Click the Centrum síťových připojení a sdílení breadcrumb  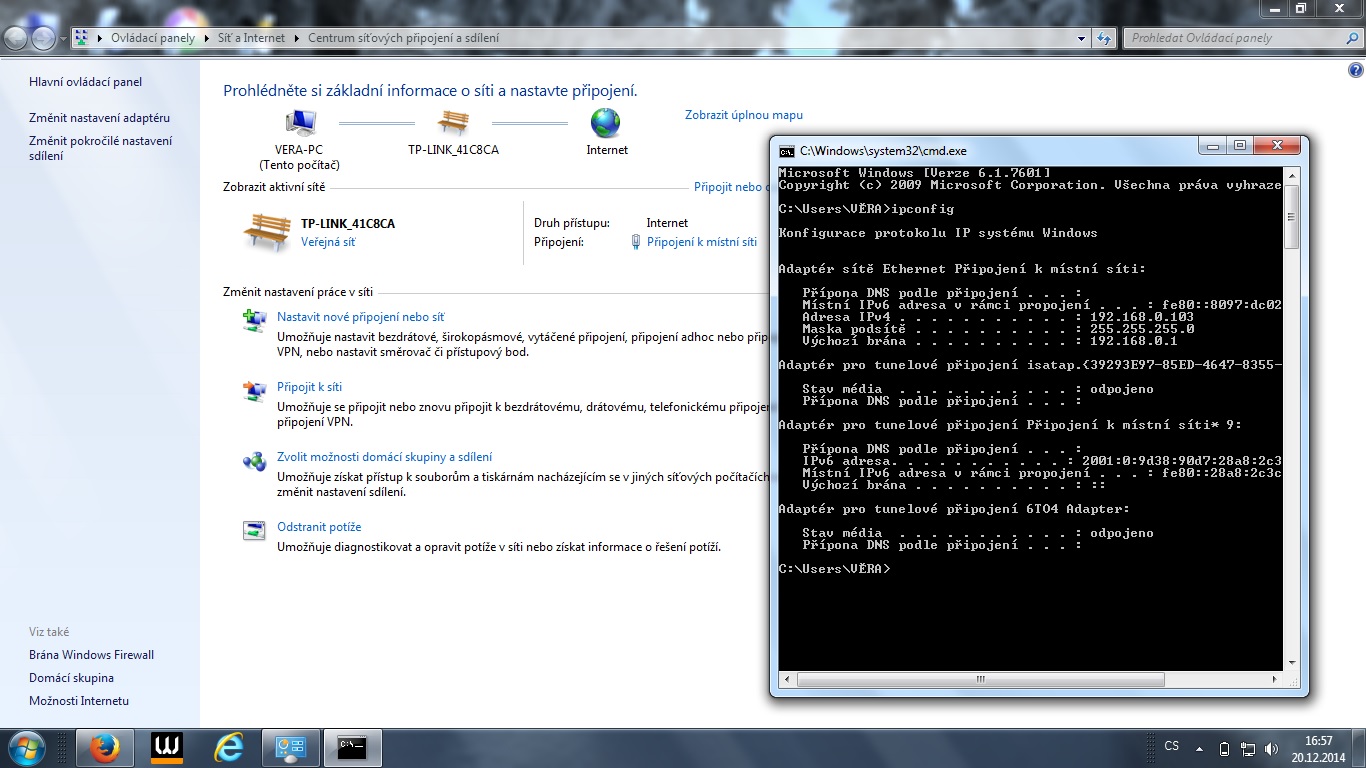tap(403, 38)
